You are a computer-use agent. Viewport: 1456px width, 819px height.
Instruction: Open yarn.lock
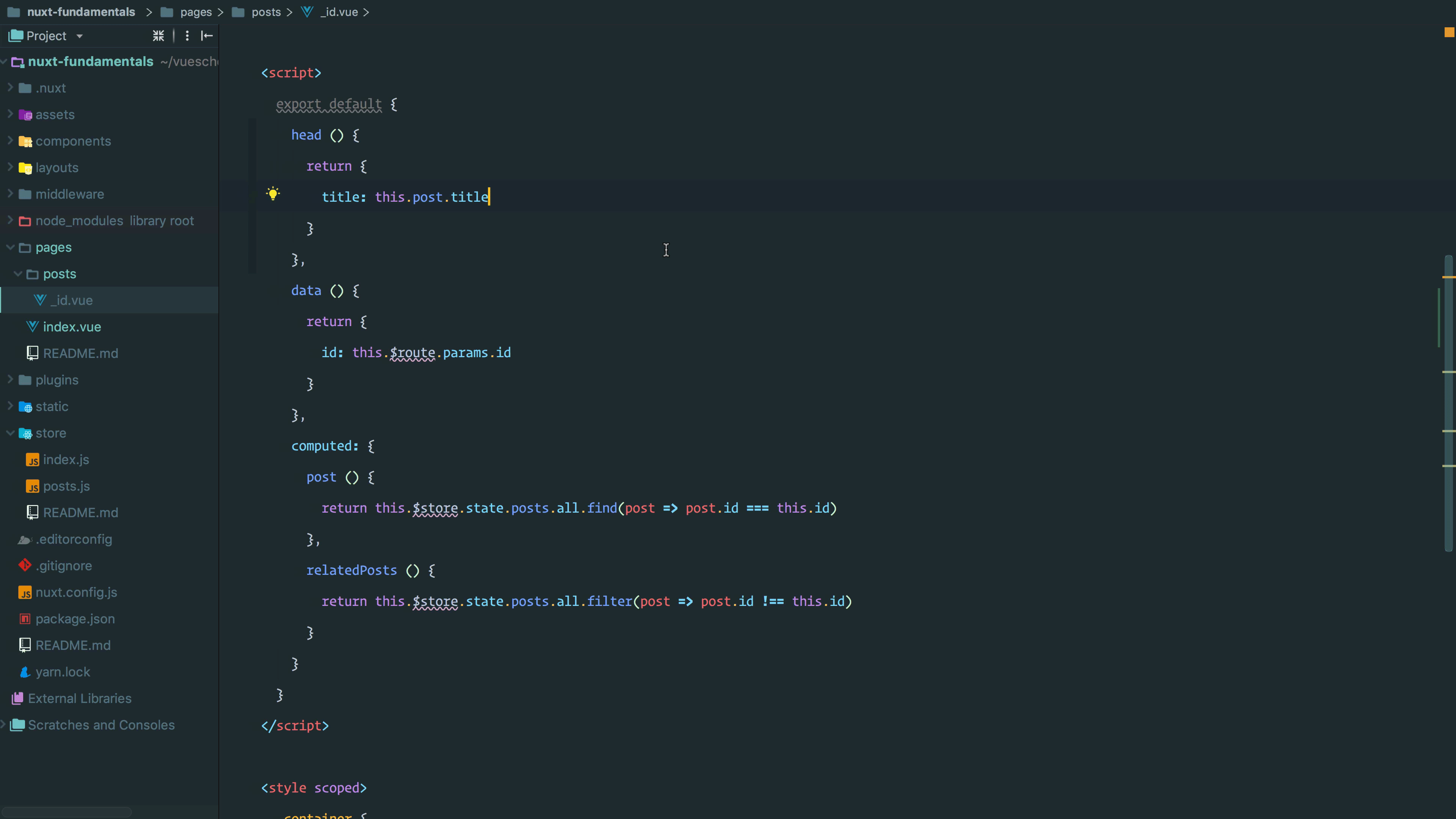point(63,672)
